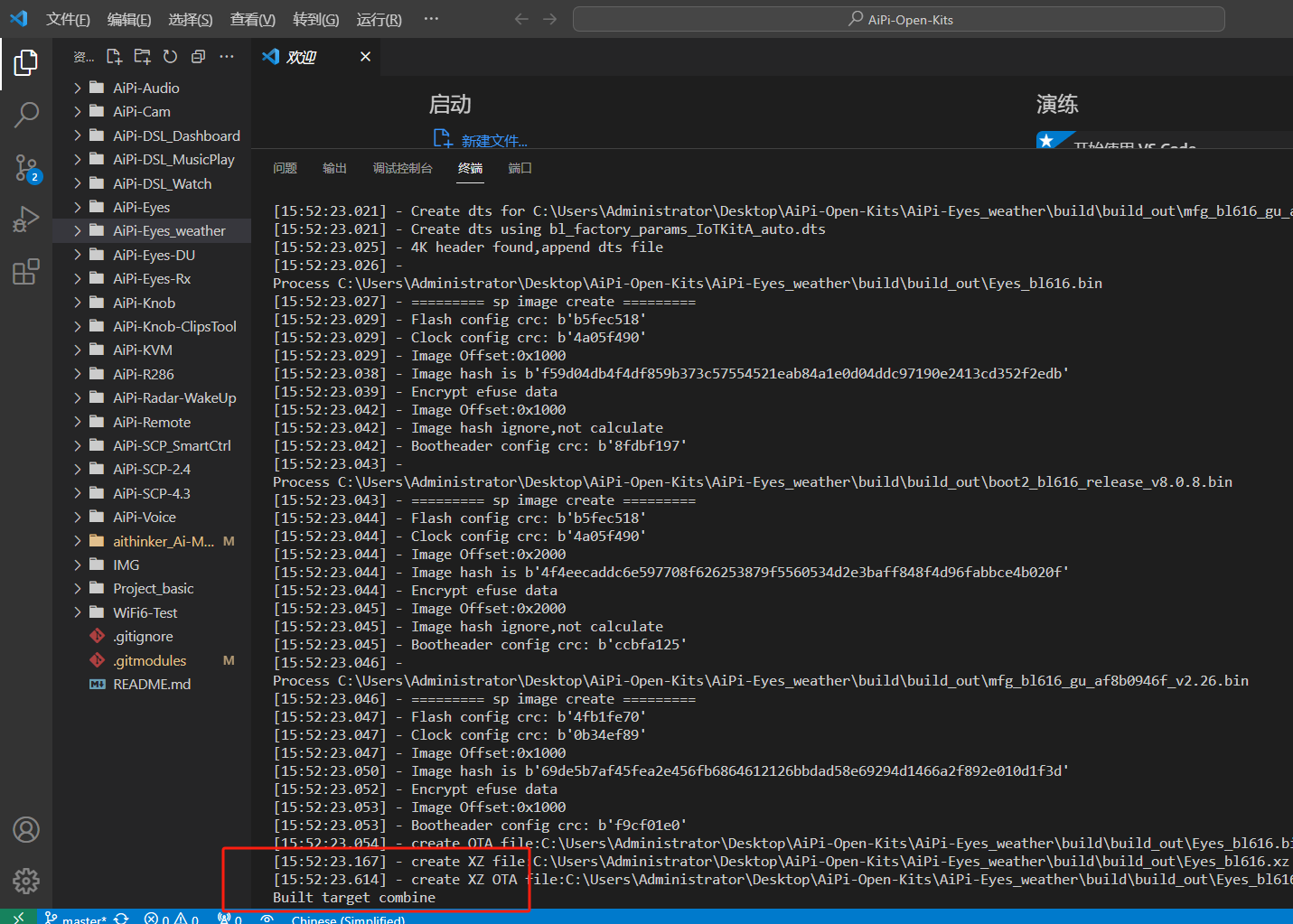Switch to the 调试控制台 panel tab
Viewport: 1293px width, 924px height.
click(x=403, y=168)
